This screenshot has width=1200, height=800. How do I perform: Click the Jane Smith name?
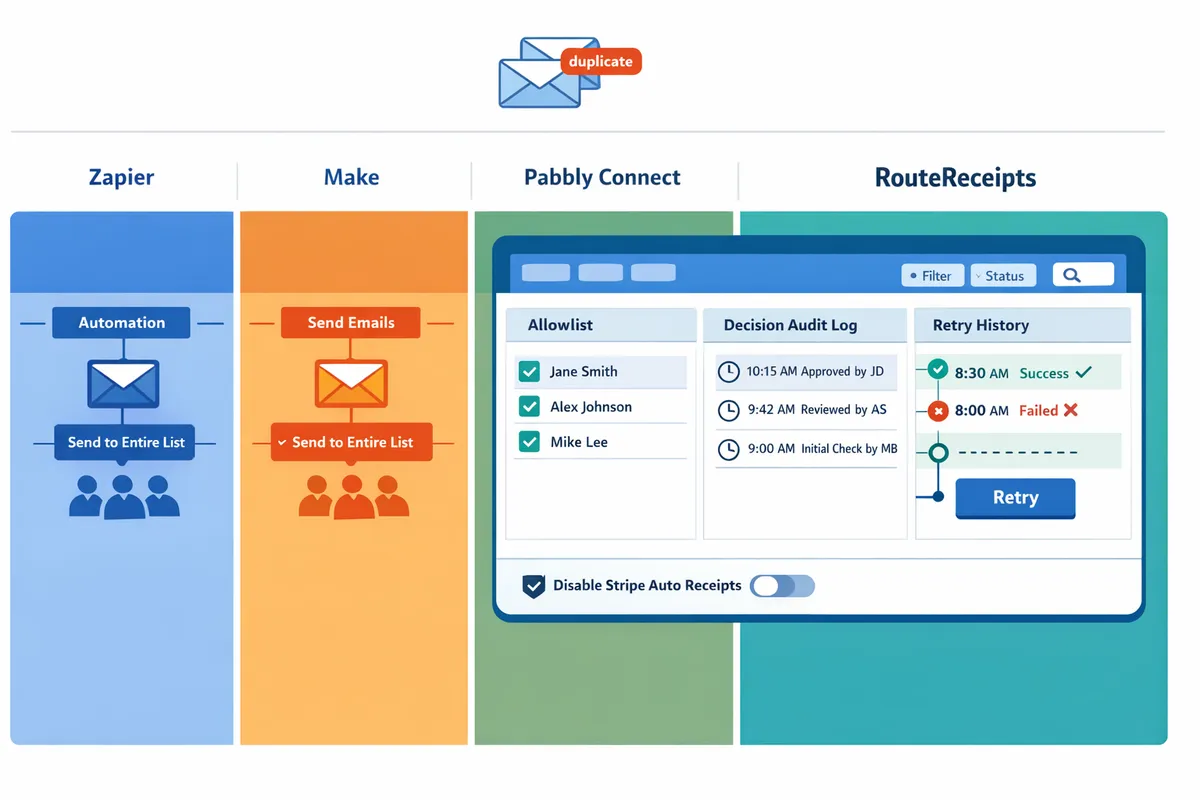tap(583, 371)
